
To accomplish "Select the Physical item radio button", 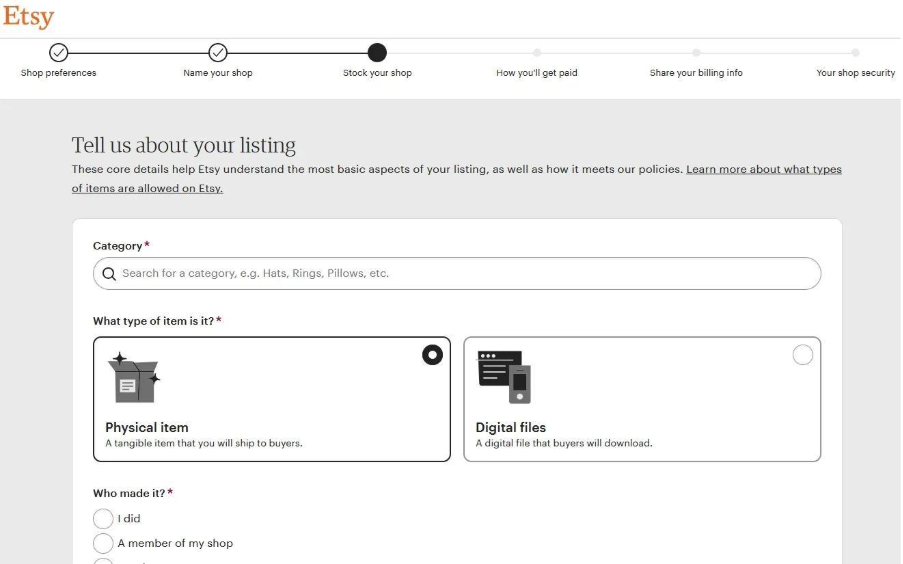I will [432, 355].
